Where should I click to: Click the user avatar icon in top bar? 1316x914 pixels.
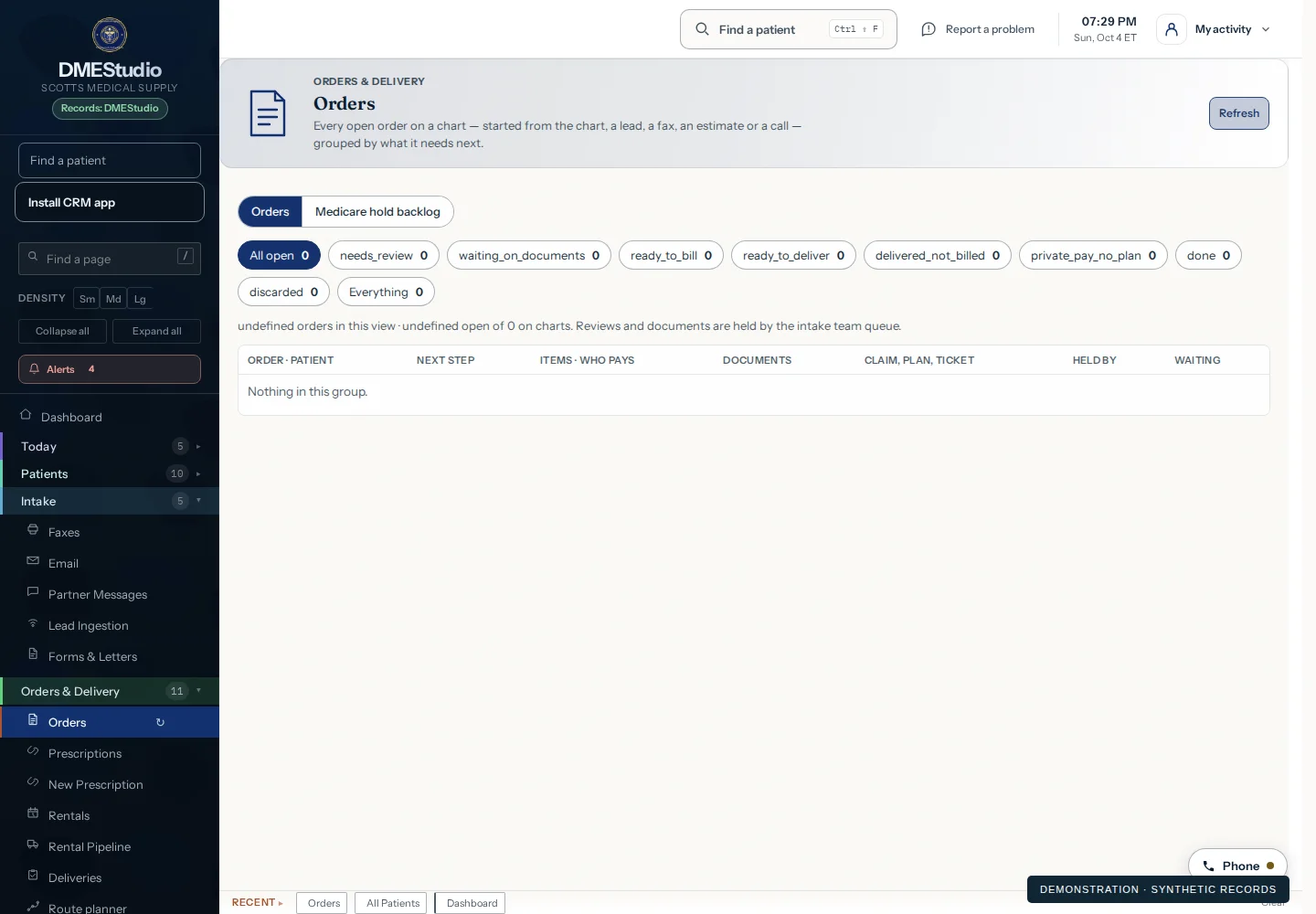pos(1172,29)
